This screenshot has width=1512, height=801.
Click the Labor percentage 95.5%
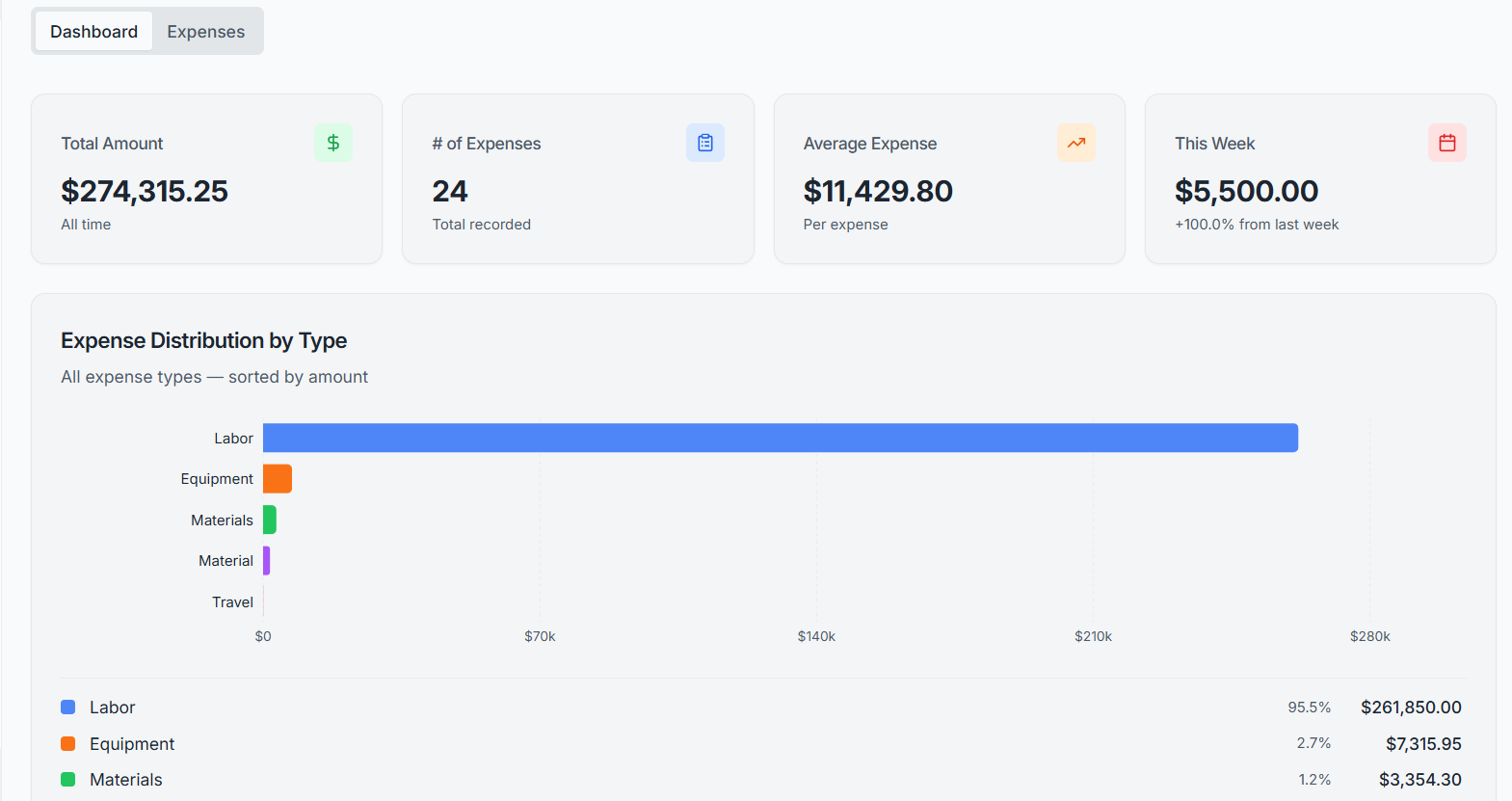1310,708
